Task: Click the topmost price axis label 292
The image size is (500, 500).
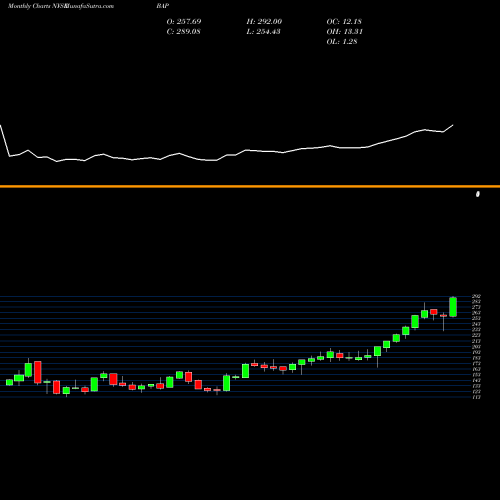Action: [476, 296]
